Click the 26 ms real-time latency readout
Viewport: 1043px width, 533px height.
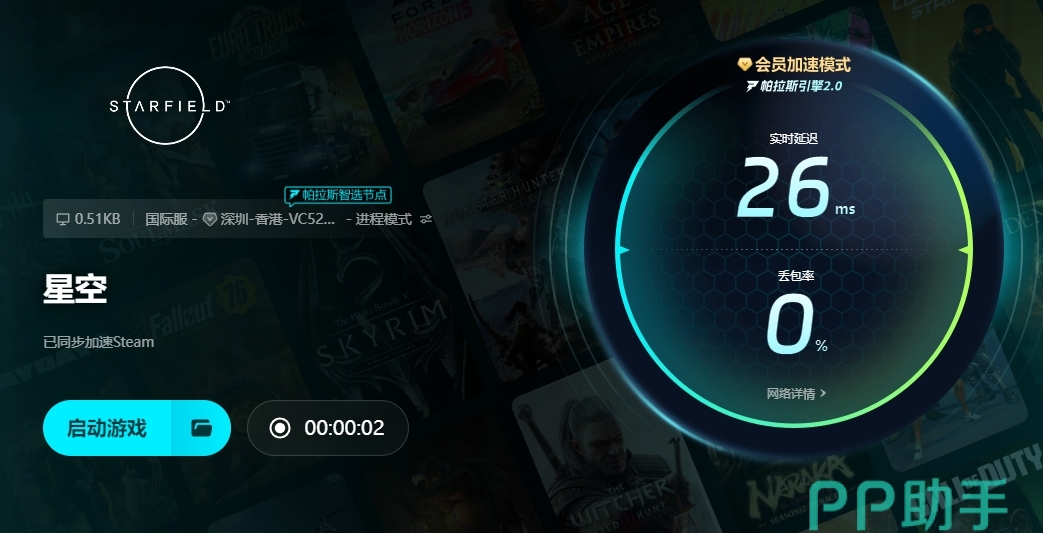(x=795, y=188)
